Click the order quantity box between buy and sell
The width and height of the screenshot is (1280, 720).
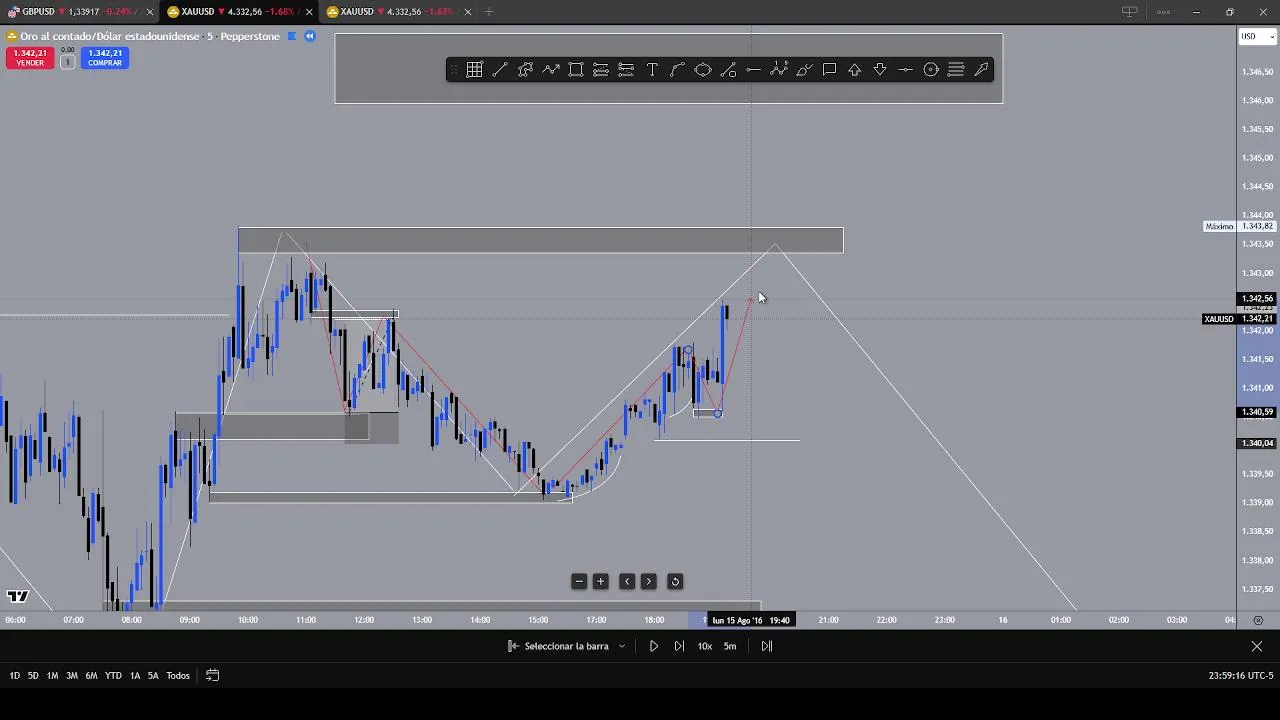tap(68, 61)
